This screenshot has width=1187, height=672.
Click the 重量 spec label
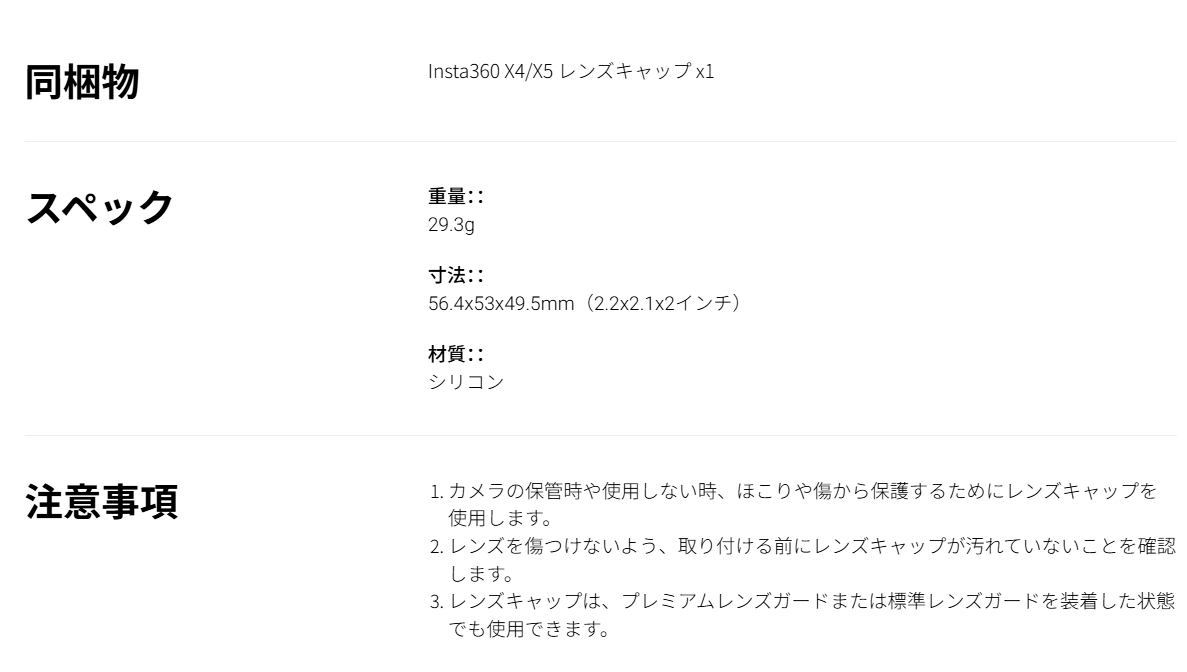[455, 197]
